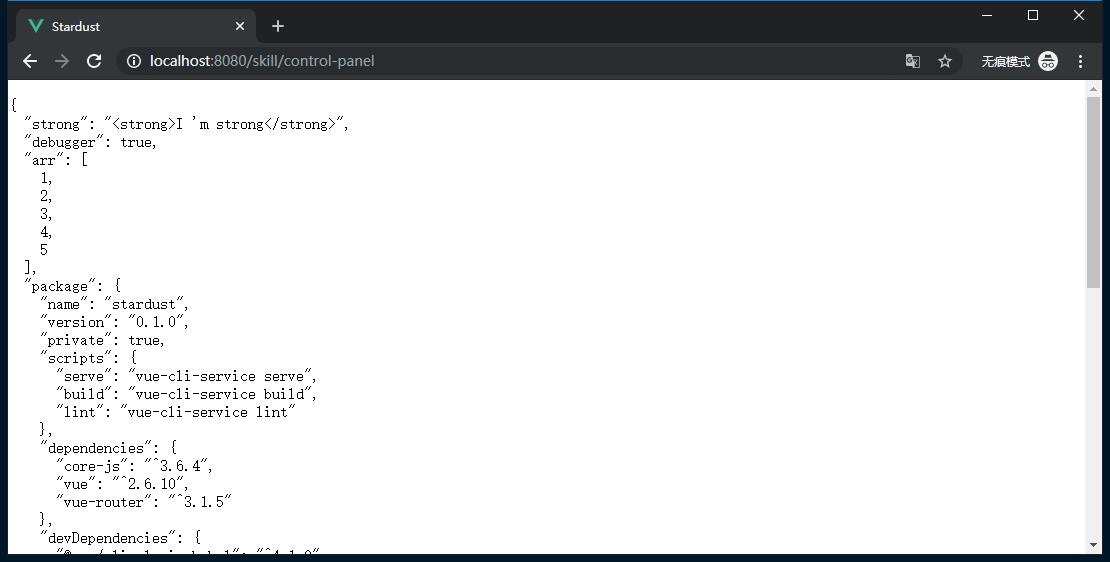View site information for localhost
The image size is (1110, 562).
tap(133, 61)
